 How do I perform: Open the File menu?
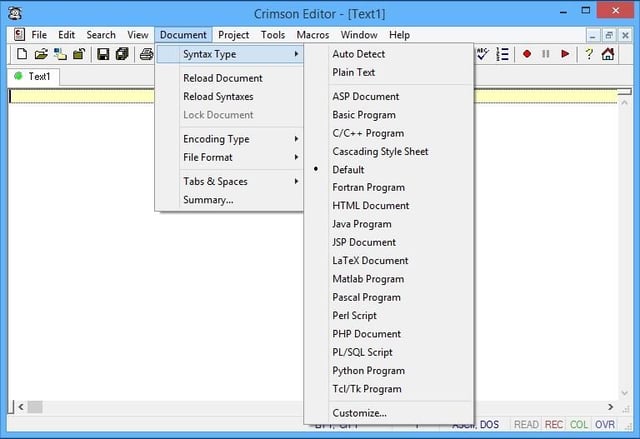pos(39,35)
